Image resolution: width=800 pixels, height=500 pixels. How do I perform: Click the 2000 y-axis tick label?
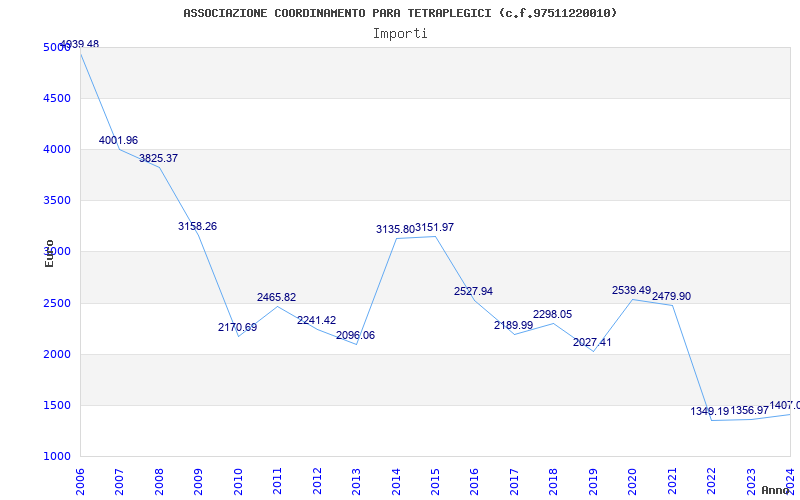[57, 354]
